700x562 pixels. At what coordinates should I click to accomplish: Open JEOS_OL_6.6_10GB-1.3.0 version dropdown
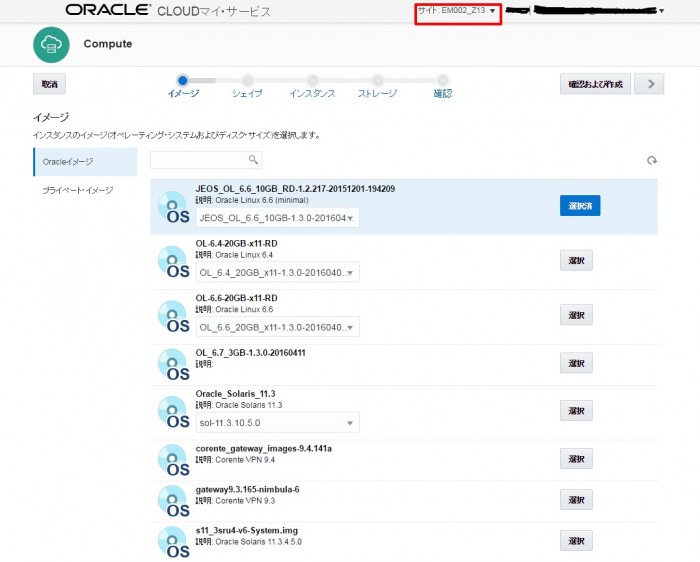[277, 218]
